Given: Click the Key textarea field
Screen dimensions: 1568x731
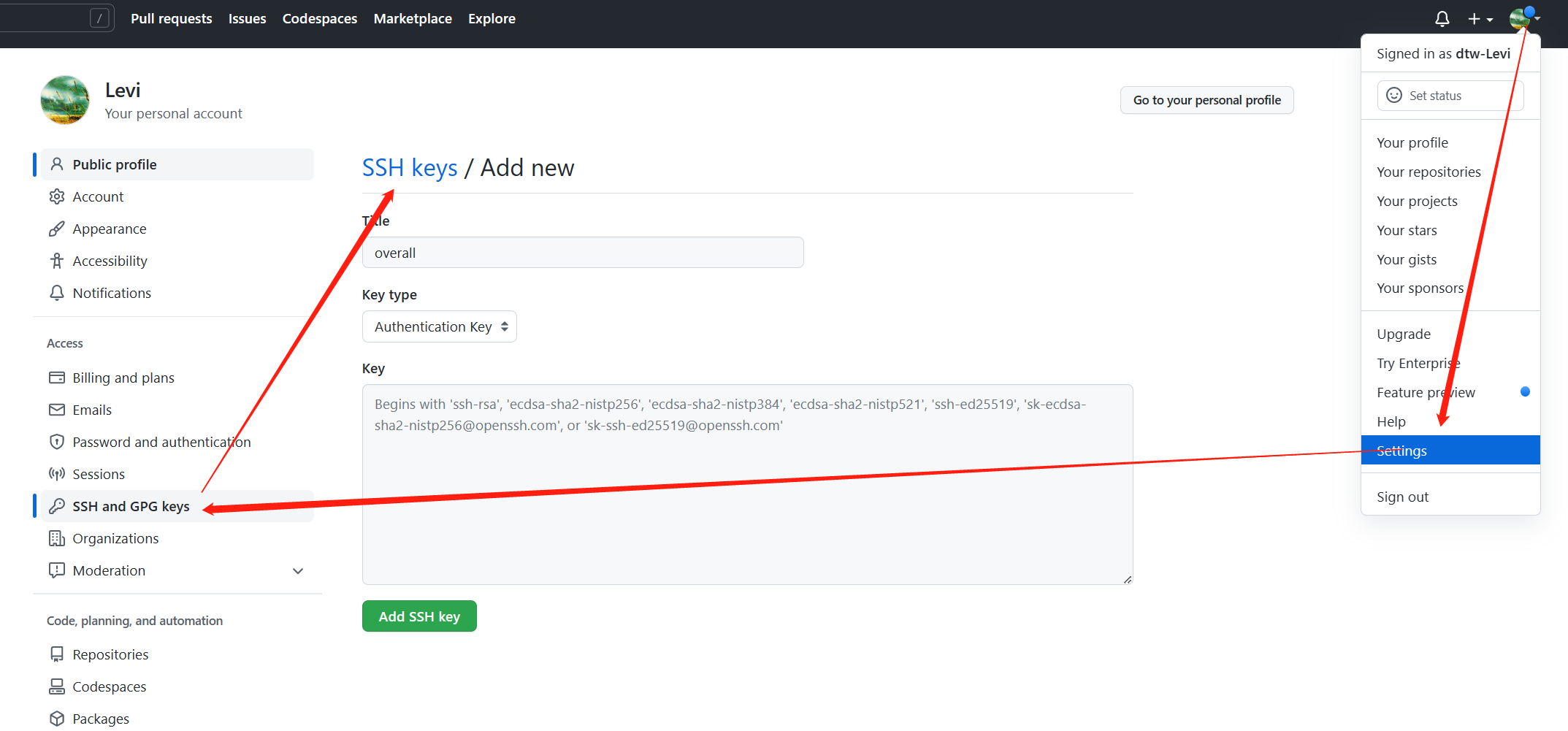Looking at the screenshot, I should pyautogui.click(x=748, y=484).
